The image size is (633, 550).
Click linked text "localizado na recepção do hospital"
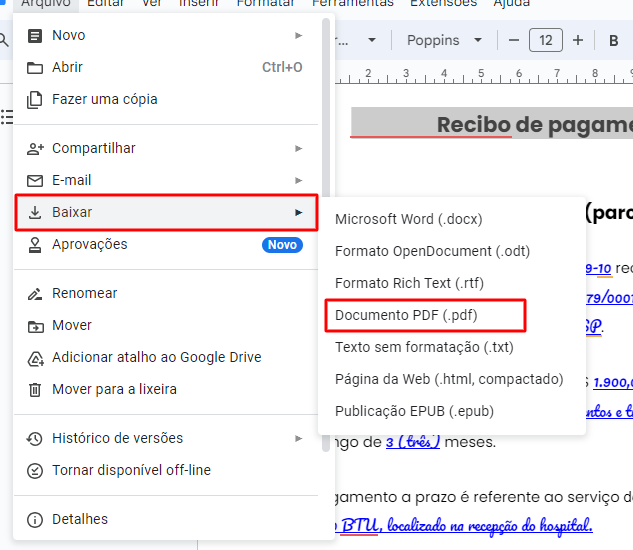[x=490, y=525]
